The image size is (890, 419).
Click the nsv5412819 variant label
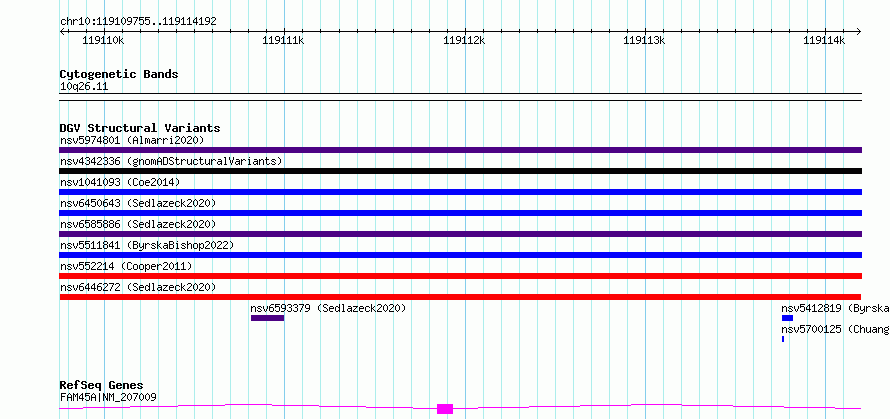[836, 308]
